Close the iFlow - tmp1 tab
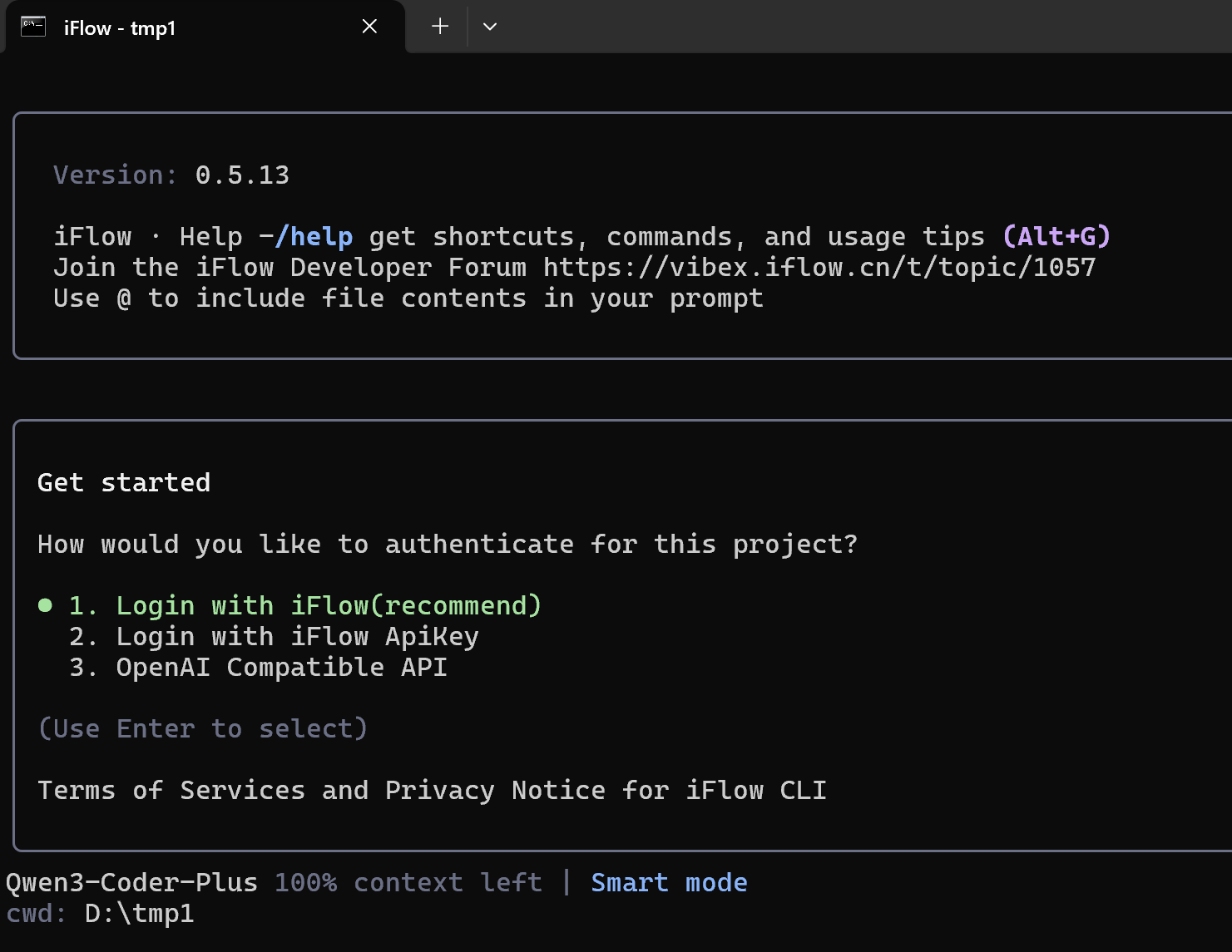 click(370, 27)
